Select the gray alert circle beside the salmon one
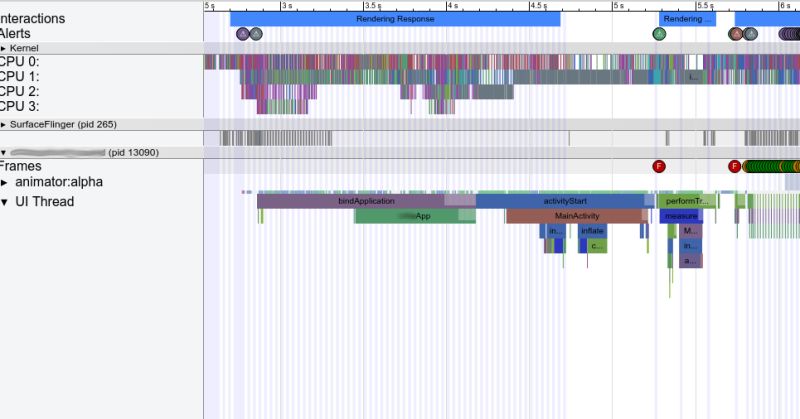The width and height of the screenshot is (800, 419). pyautogui.click(x=750, y=34)
